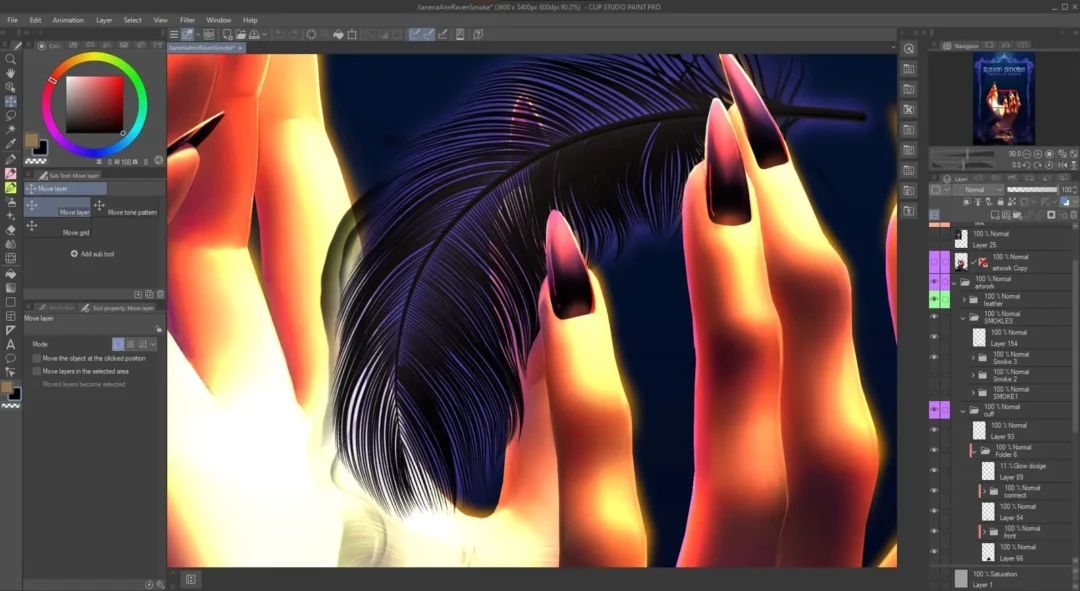This screenshot has width=1080, height=591.
Task: Choose the Text tool
Action: pyautogui.click(x=11, y=344)
